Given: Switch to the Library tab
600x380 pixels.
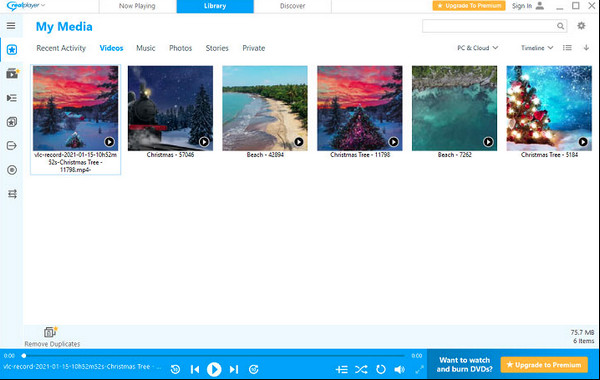Looking at the screenshot, I should 215,6.
